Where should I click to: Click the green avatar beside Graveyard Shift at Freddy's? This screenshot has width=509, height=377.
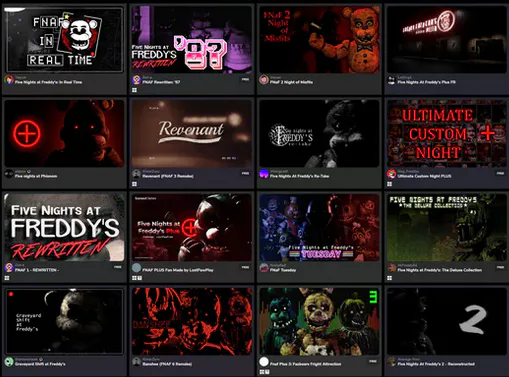click(9, 362)
